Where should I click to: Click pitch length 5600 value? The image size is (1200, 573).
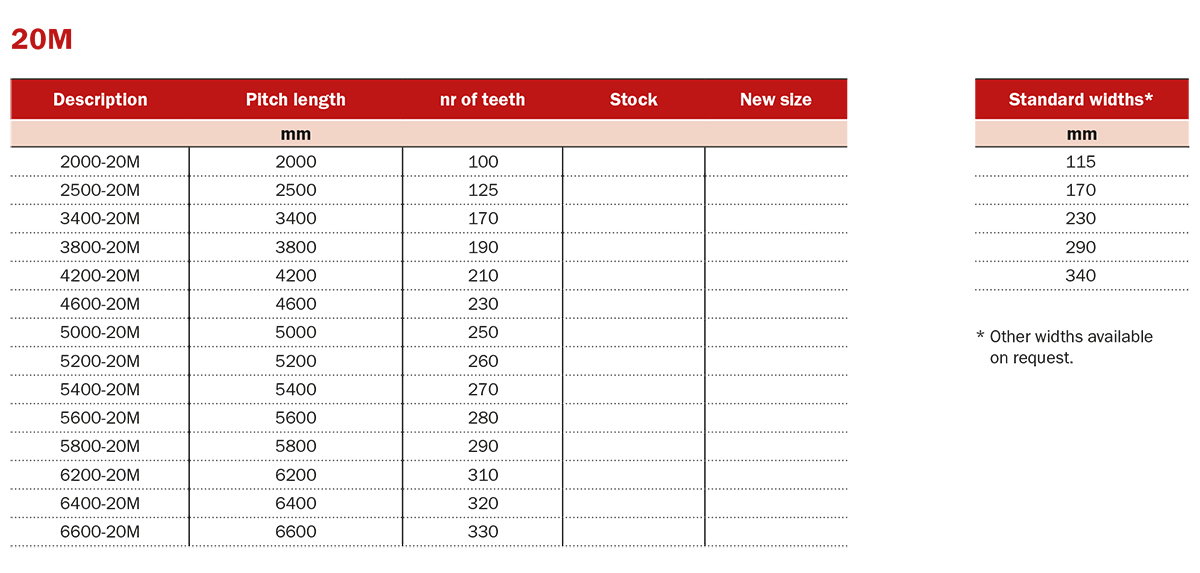[296, 418]
